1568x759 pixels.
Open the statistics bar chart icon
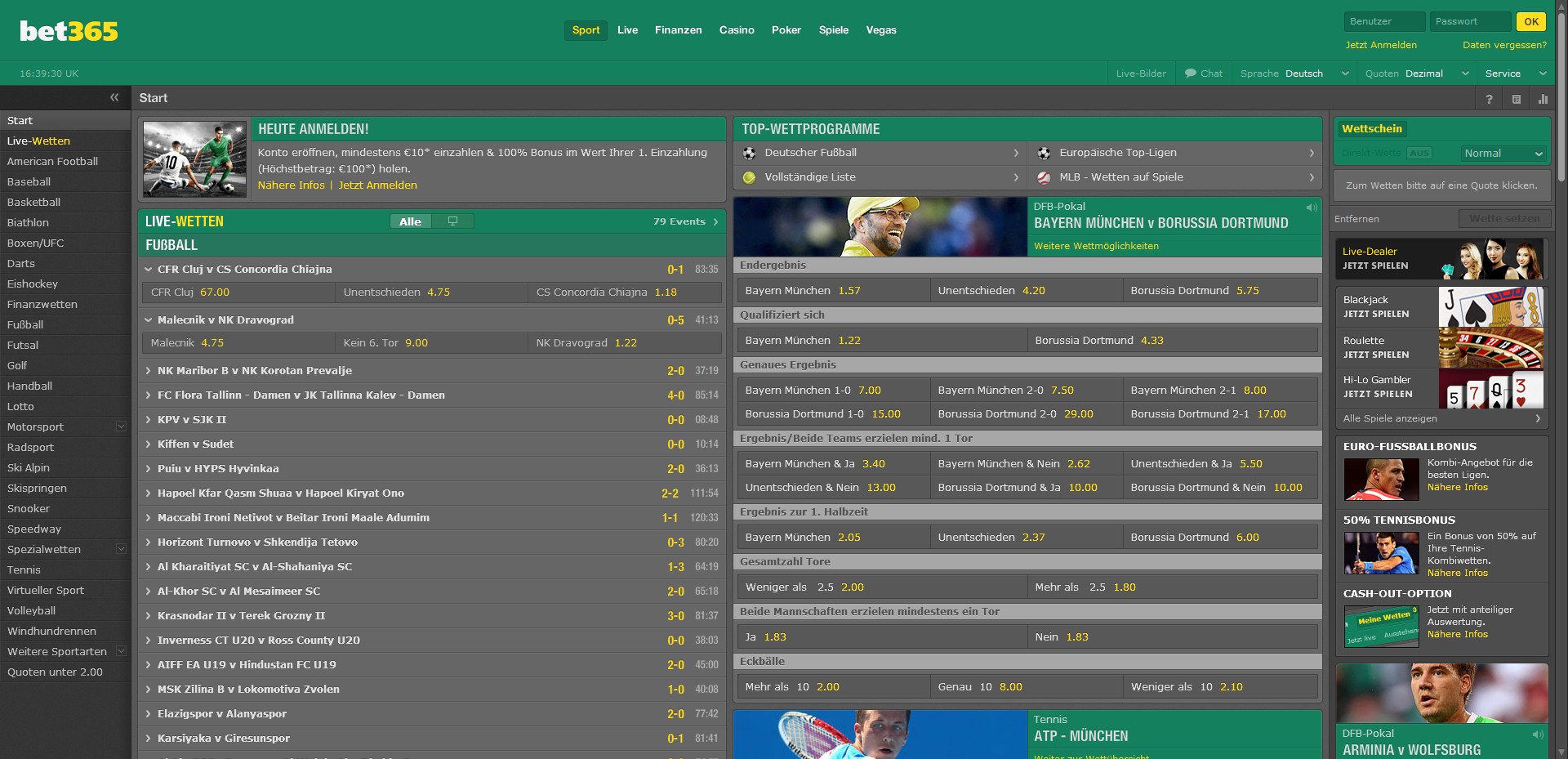point(1543,99)
